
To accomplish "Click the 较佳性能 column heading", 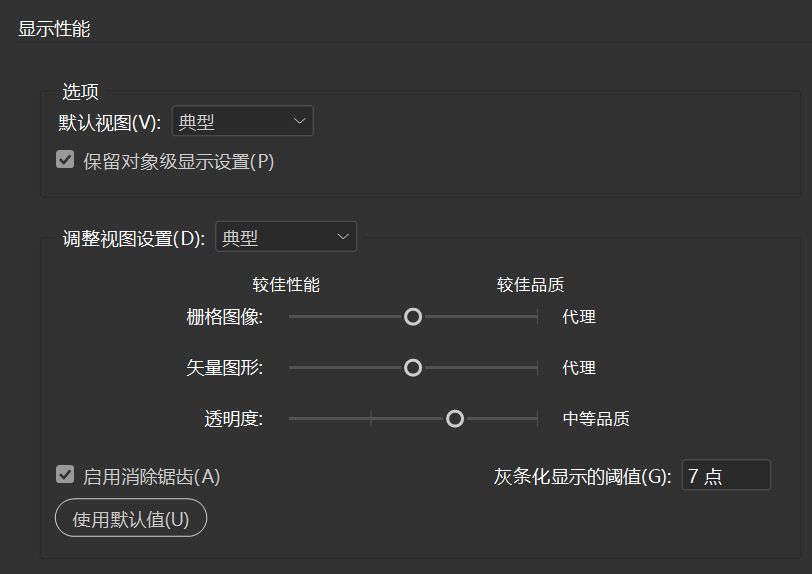I will tap(286, 285).
